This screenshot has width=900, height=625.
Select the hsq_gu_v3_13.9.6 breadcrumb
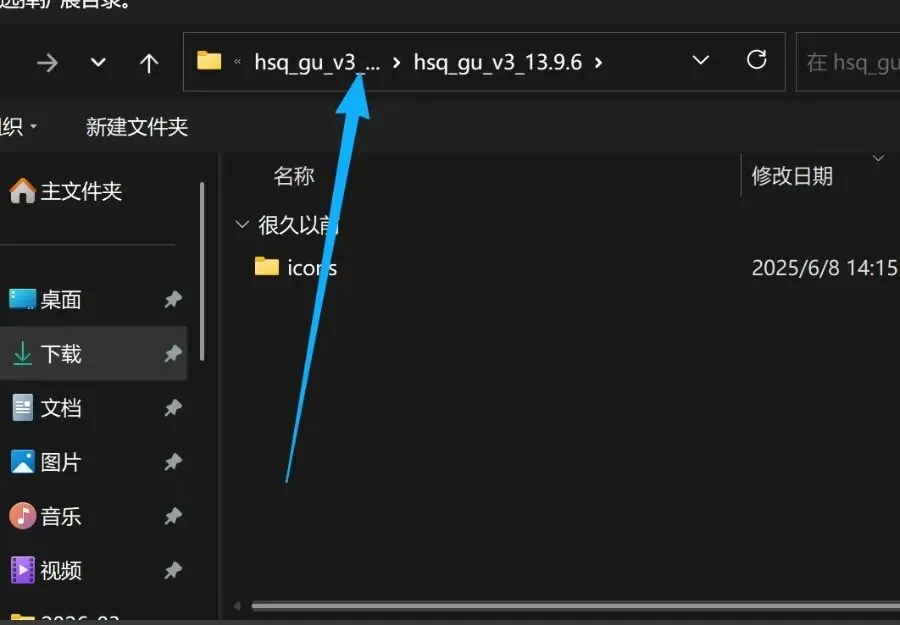498,62
